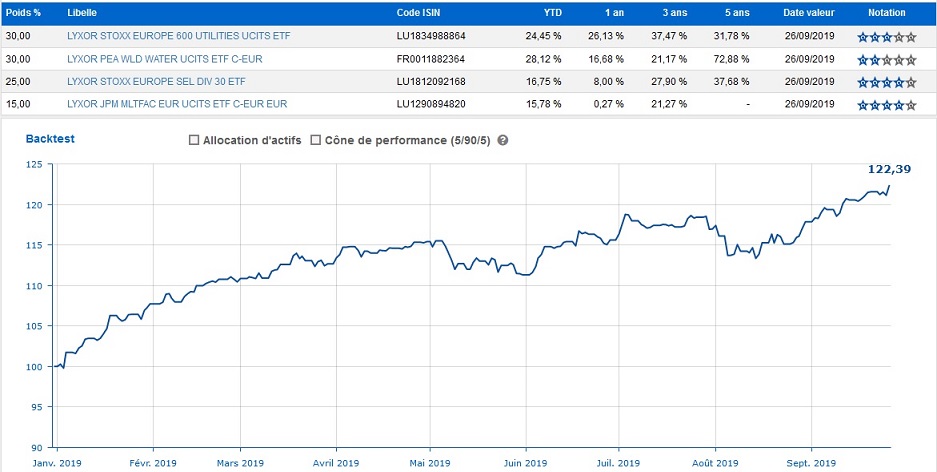Click YTD value 28,12 %

coord(544,59)
